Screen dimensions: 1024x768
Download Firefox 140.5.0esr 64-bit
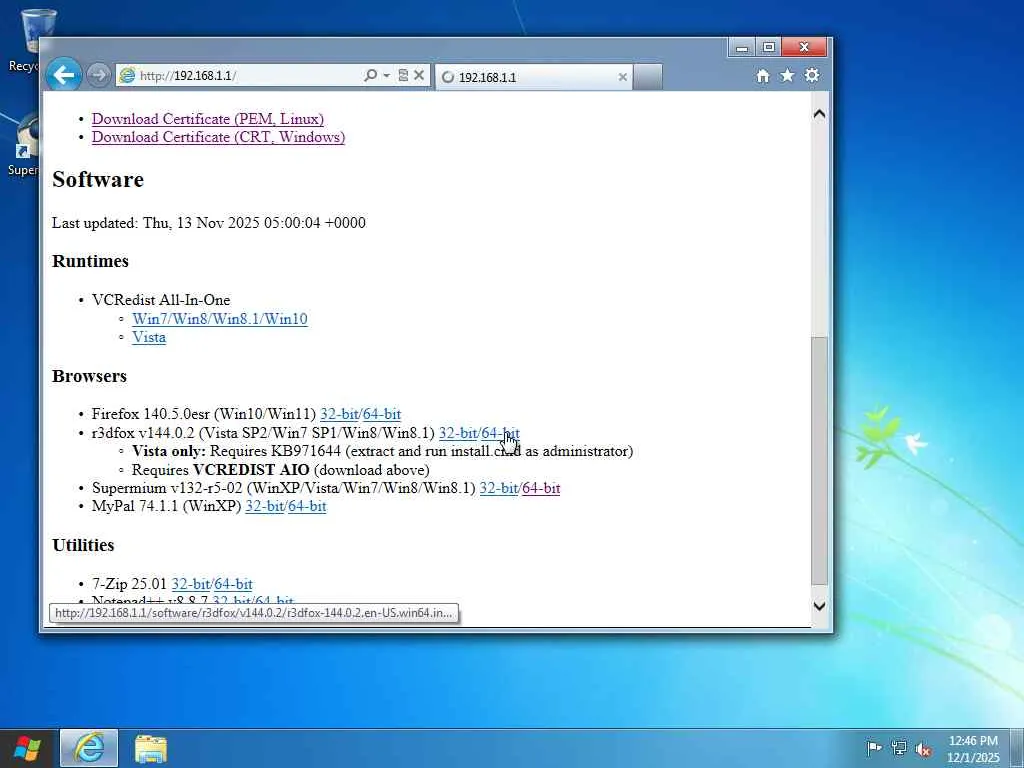(x=382, y=414)
